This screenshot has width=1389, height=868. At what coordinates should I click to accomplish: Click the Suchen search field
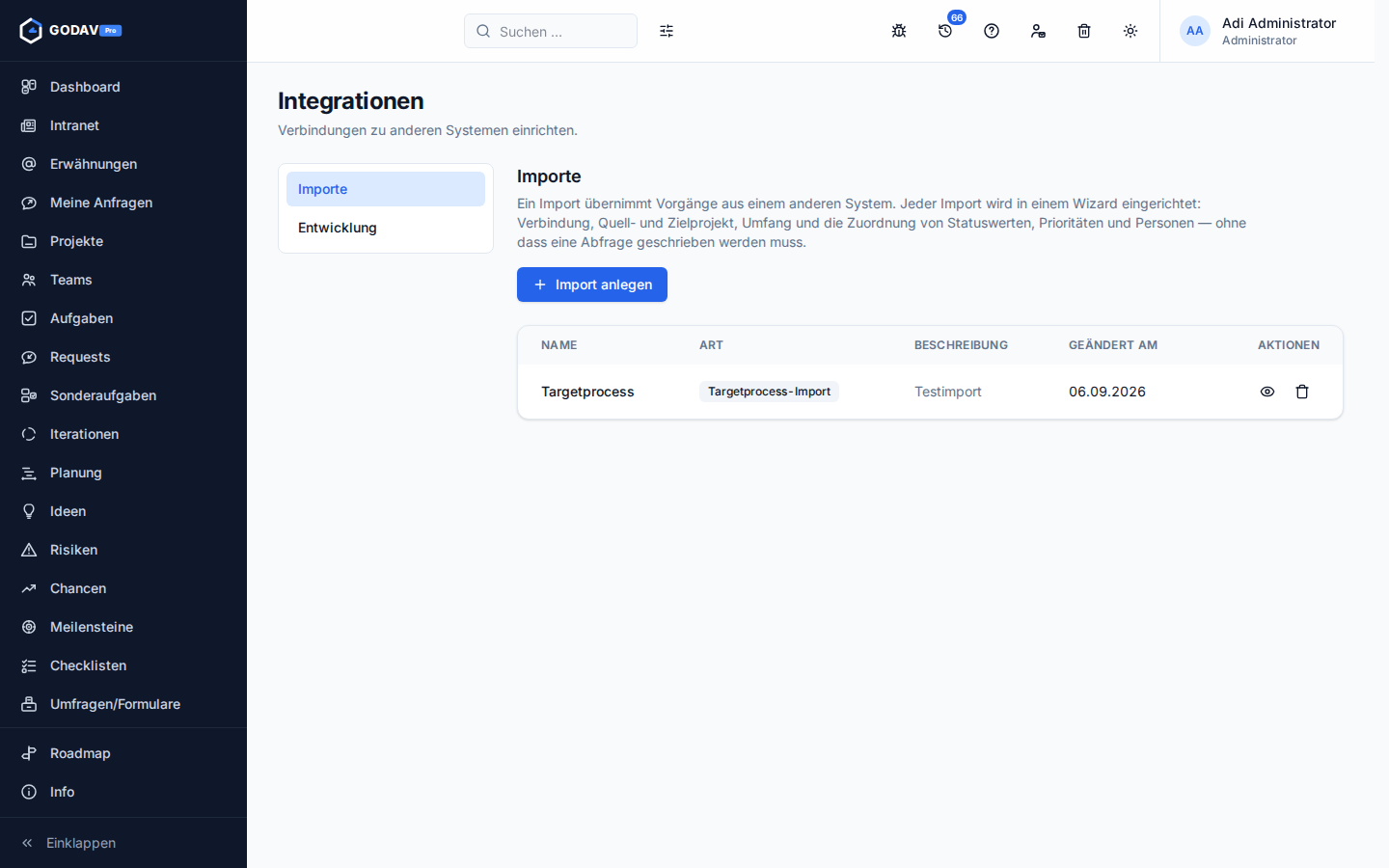click(551, 31)
